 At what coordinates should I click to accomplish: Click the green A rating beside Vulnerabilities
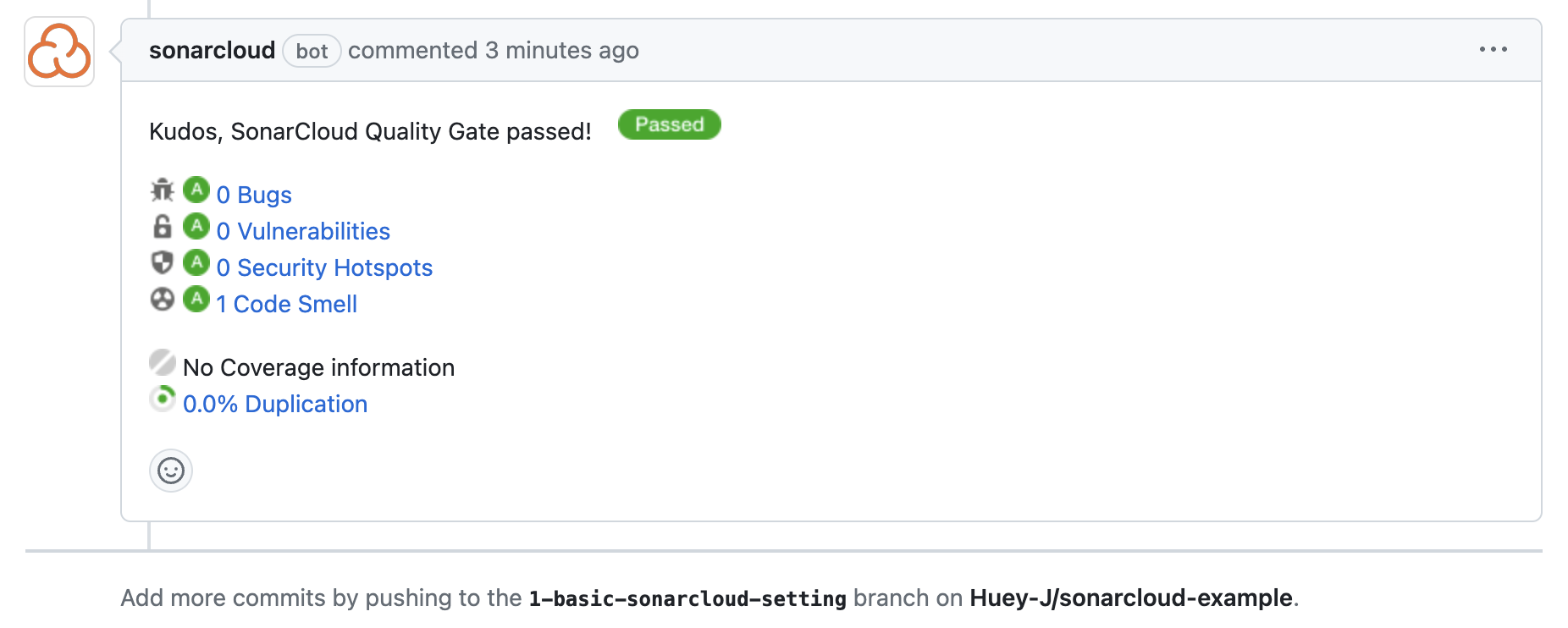coord(196,226)
